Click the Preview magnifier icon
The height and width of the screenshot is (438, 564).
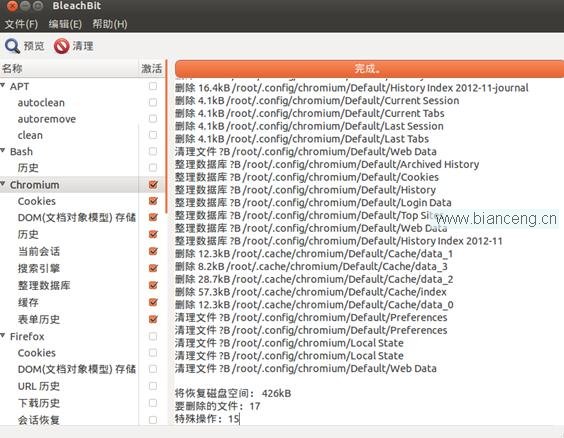click(x=13, y=46)
